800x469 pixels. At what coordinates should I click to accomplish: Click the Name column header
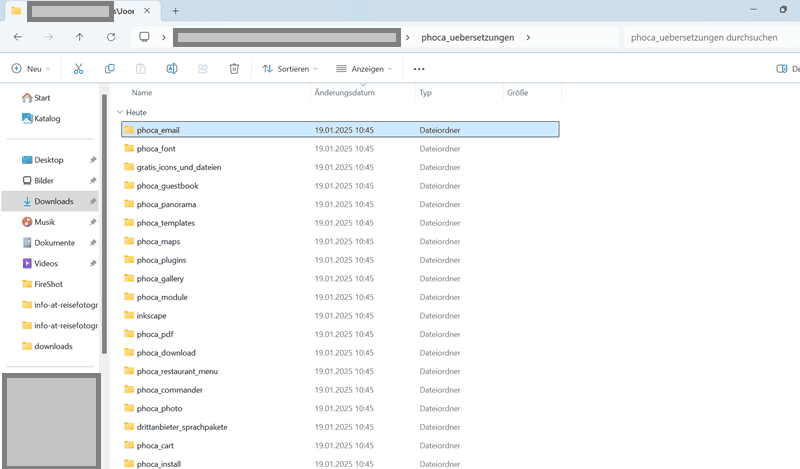point(142,92)
